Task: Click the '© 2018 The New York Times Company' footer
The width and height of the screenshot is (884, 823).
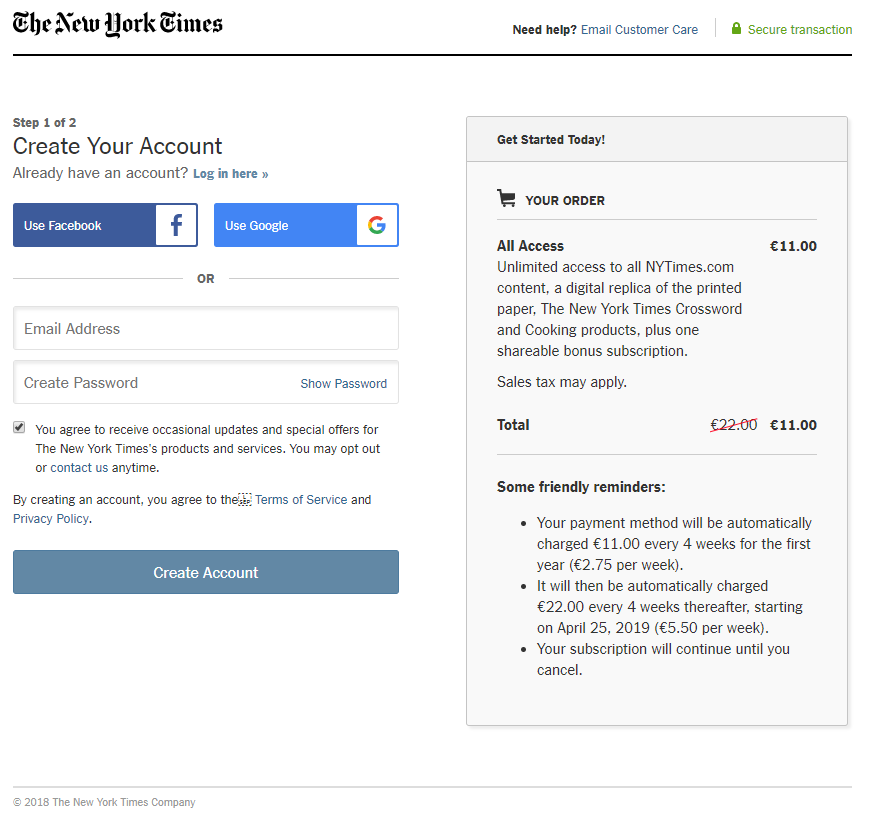Action: pyautogui.click(x=104, y=802)
